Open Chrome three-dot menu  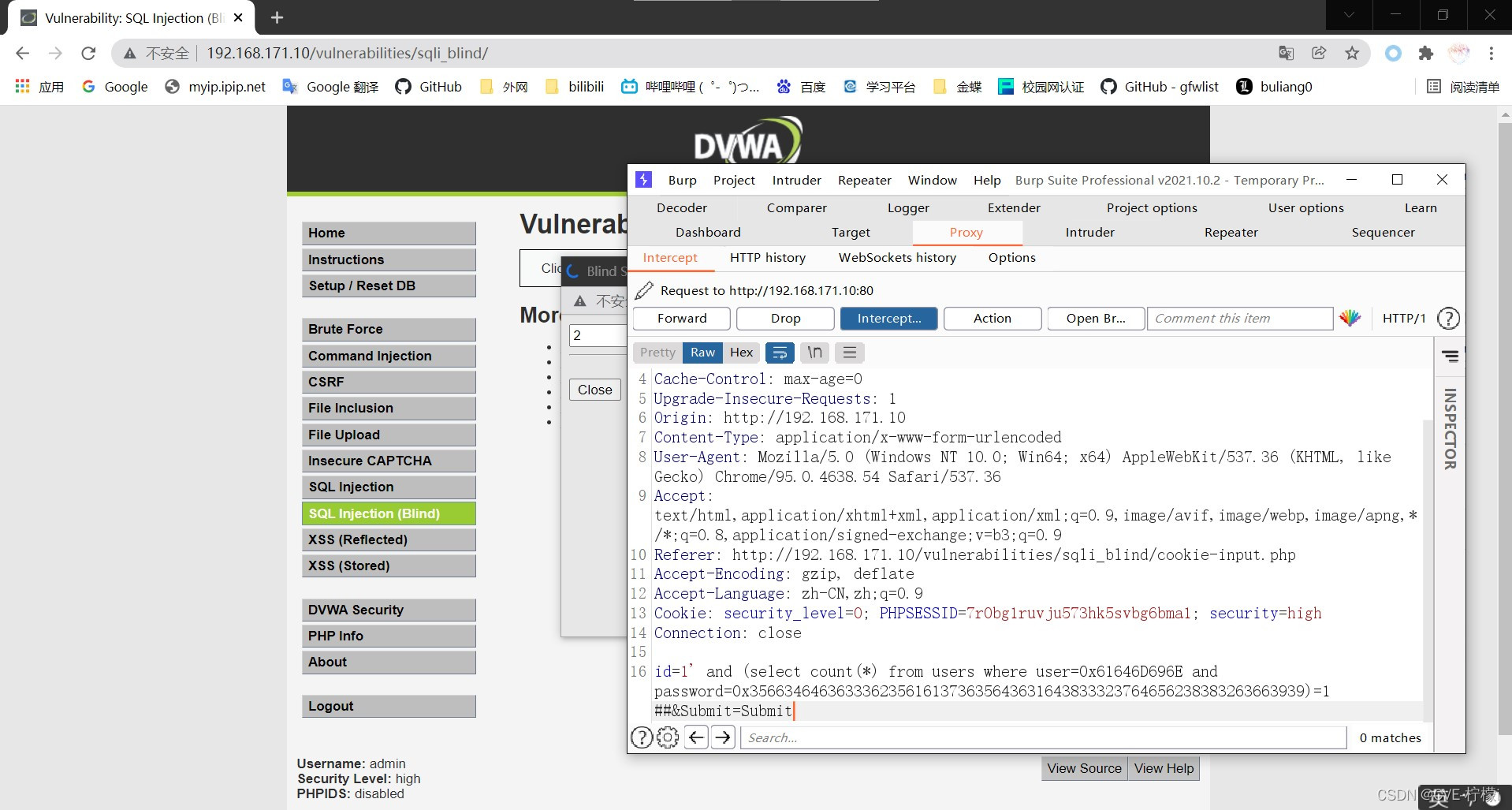(1491, 53)
